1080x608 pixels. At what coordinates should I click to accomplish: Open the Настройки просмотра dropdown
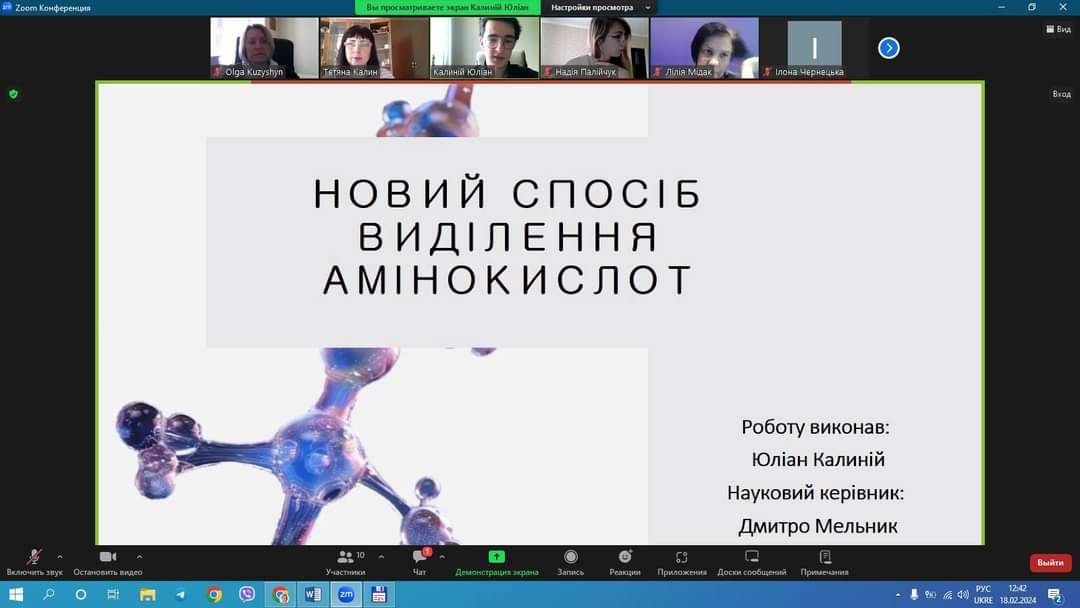[598, 7]
